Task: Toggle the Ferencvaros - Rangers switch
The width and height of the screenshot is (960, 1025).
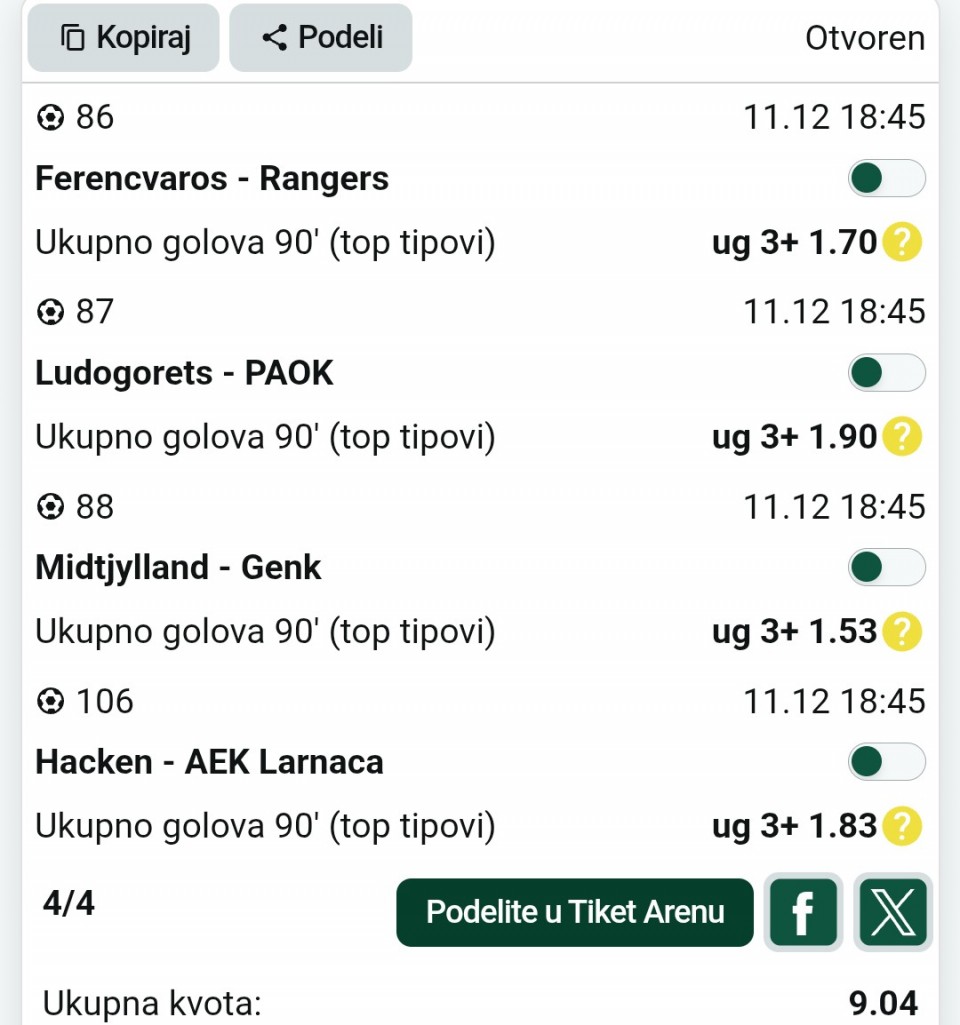Action: click(x=886, y=179)
